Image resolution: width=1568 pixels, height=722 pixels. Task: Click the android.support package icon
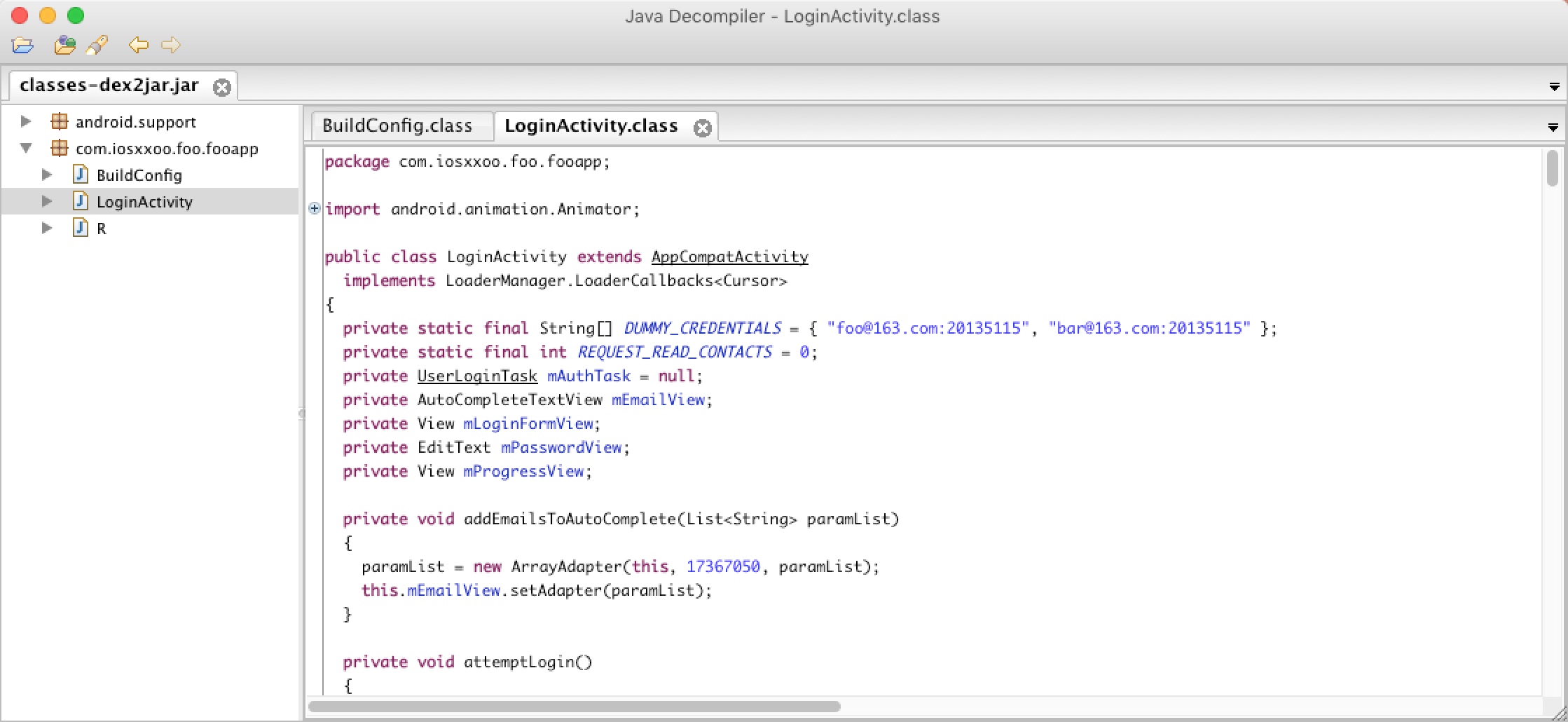pos(60,121)
